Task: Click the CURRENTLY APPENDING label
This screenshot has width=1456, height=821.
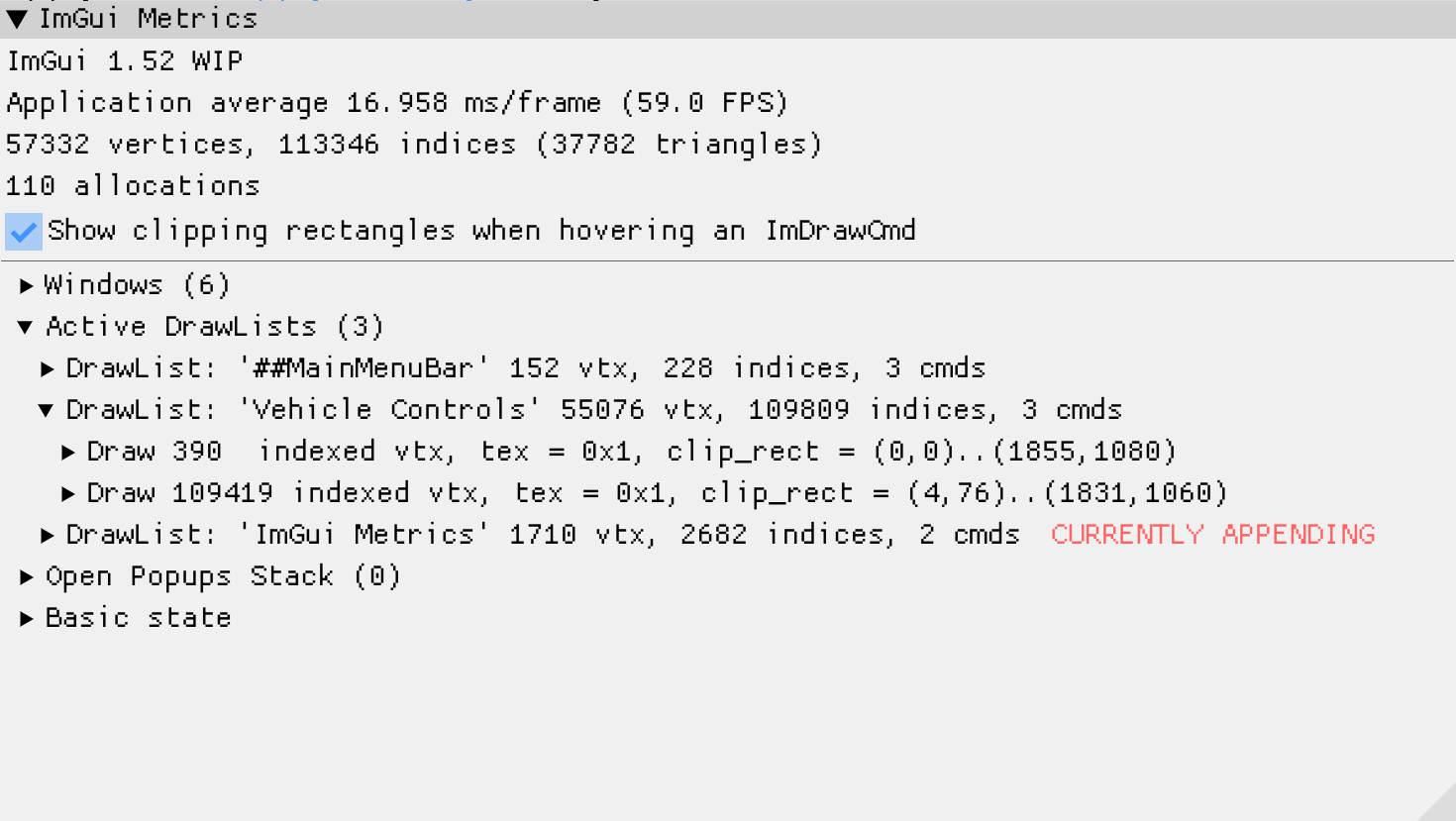Action: [1212, 534]
